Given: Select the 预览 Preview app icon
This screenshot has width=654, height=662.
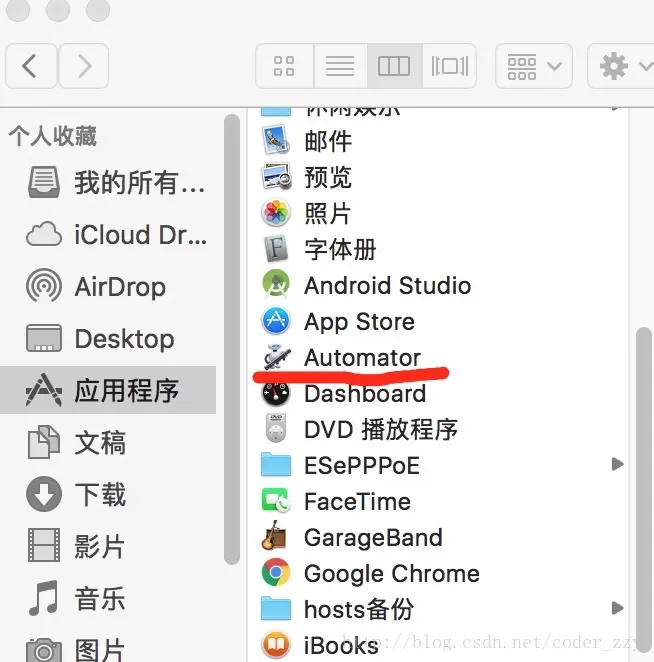Looking at the screenshot, I should pos(276,176).
